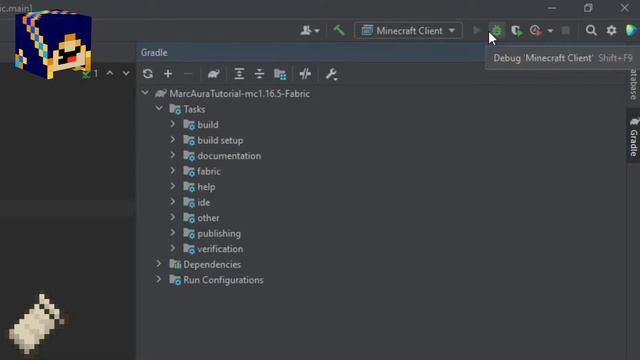This screenshot has width=640, height=360.
Task: Click the Debug 'Minecraft Client' bug icon
Action: coord(497,31)
